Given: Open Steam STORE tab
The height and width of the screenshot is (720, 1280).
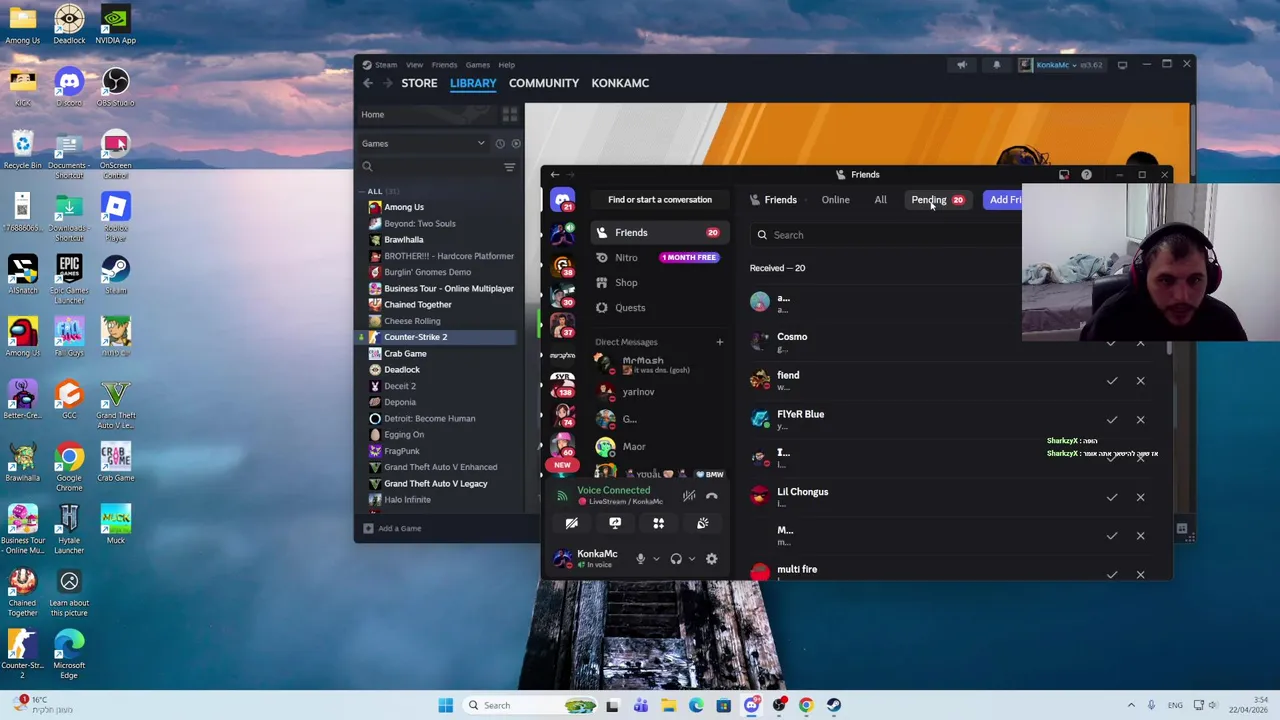Looking at the screenshot, I should pyautogui.click(x=419, y=83).
